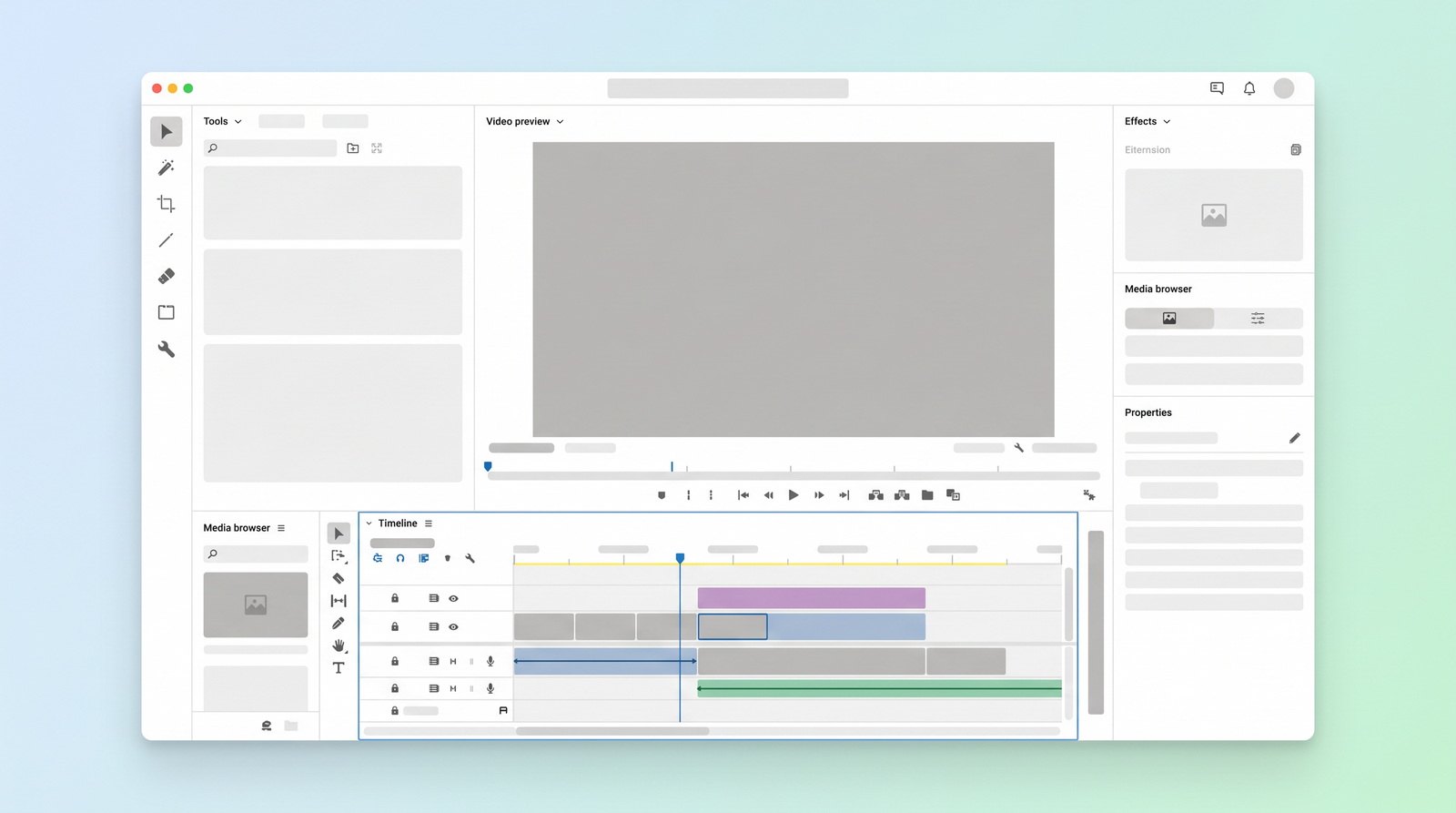Open the wrench settings tool in sidebar
This screenshot has width=1456, height=813.
167,349
